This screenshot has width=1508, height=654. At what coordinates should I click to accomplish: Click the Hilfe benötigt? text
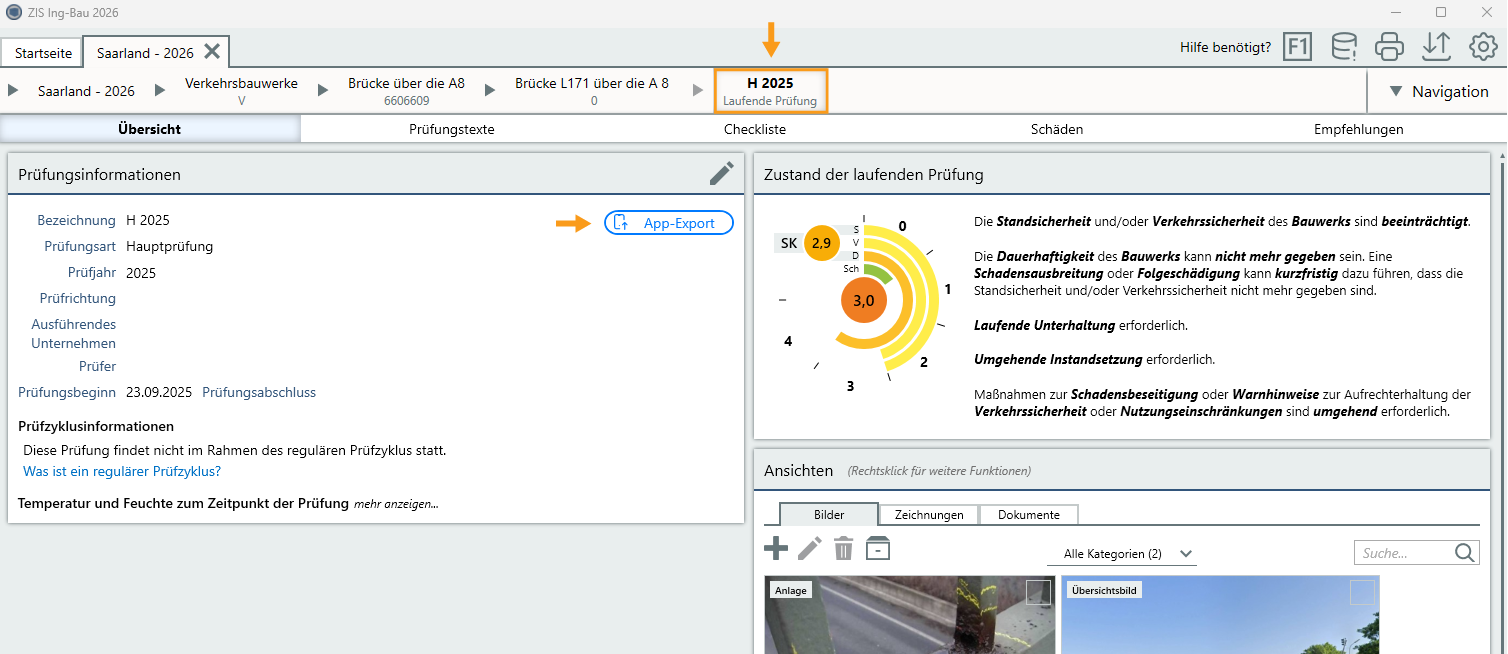click(1226, 47)
